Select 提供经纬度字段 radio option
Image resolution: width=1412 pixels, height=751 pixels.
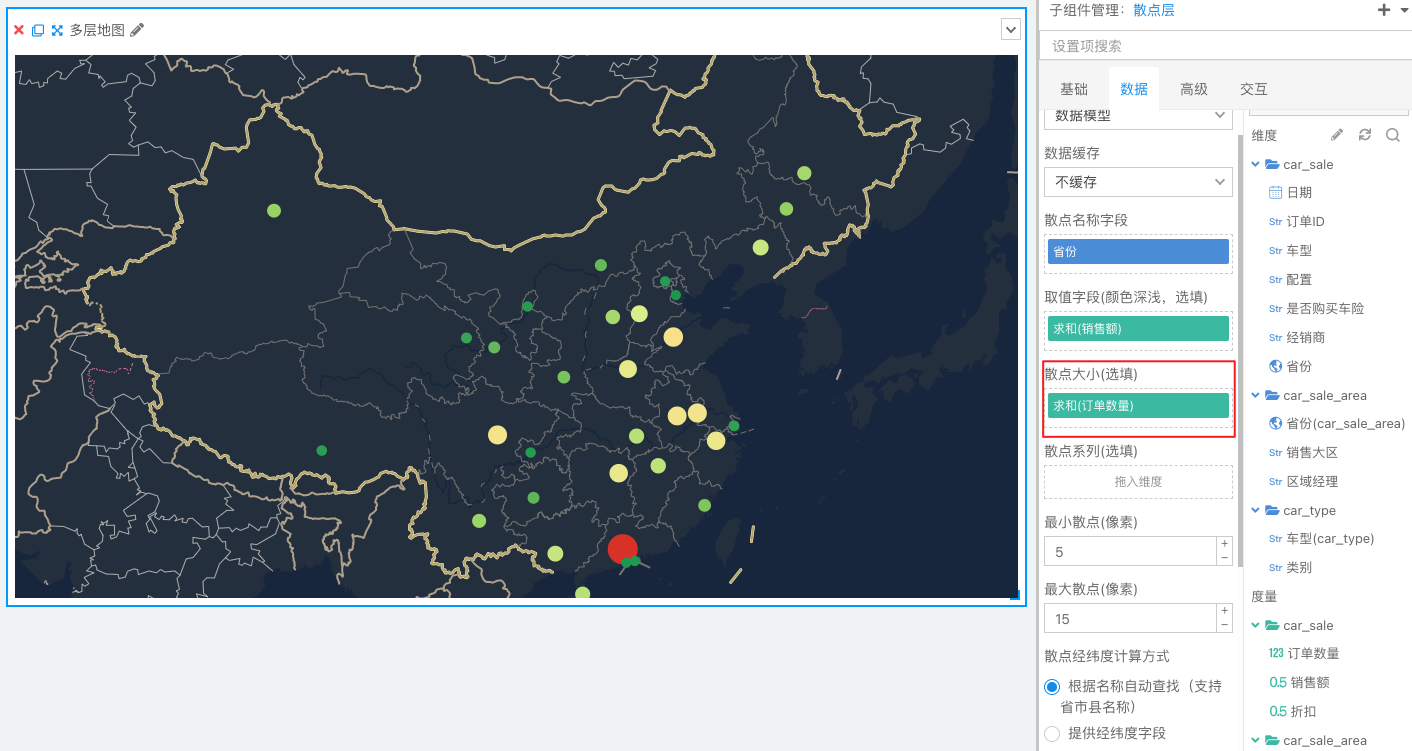pyautogui.click(x=1052, y=734)
